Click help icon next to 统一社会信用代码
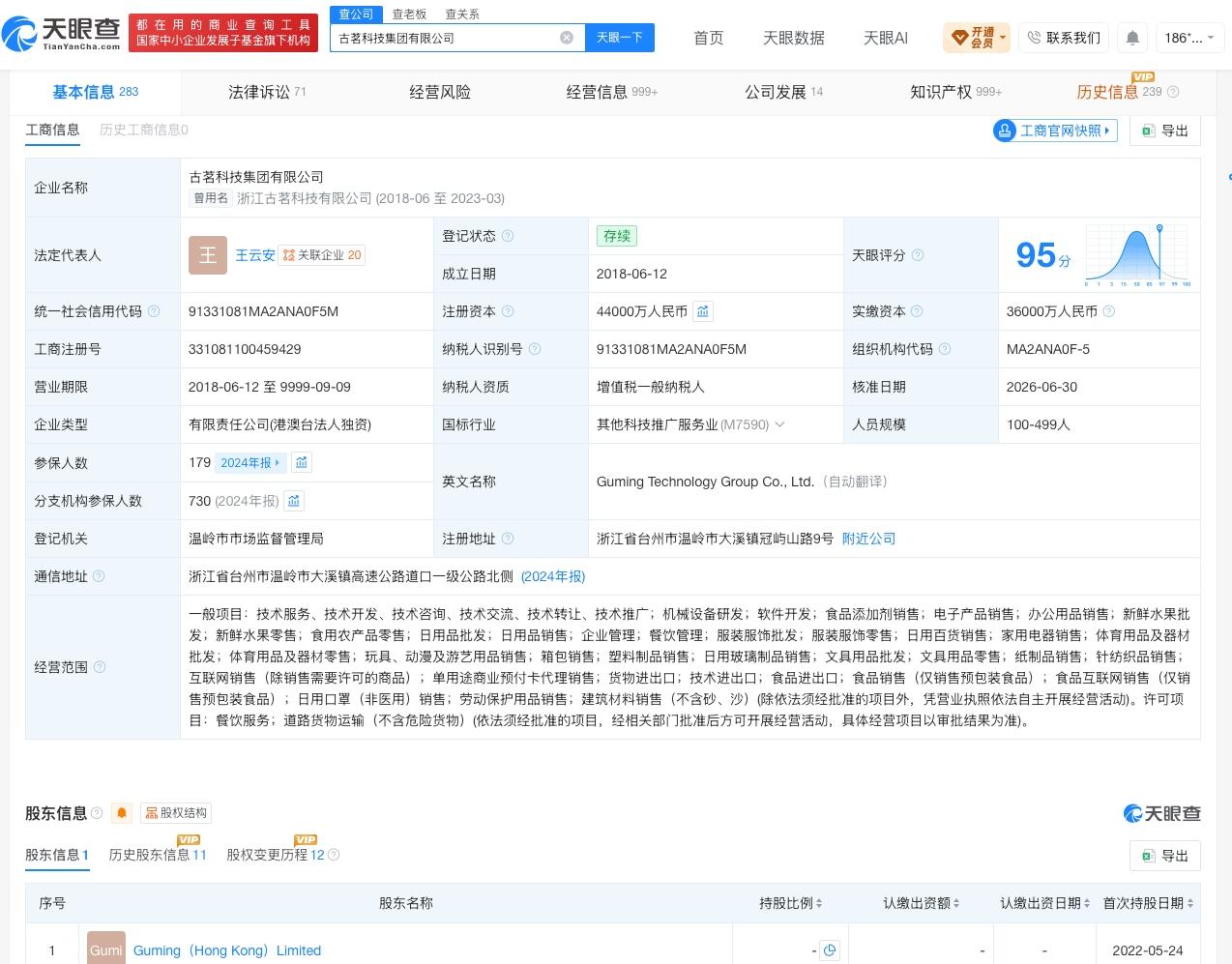The width and height of the screenshot is (1232, 964). coord(154,311)
